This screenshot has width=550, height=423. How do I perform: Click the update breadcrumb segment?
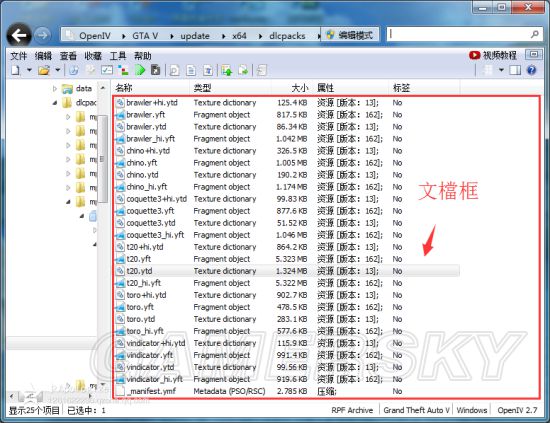click(195, 35)
